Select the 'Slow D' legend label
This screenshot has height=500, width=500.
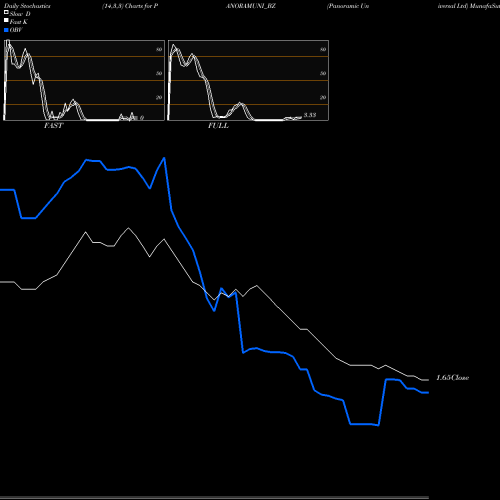tap(20, 14)
